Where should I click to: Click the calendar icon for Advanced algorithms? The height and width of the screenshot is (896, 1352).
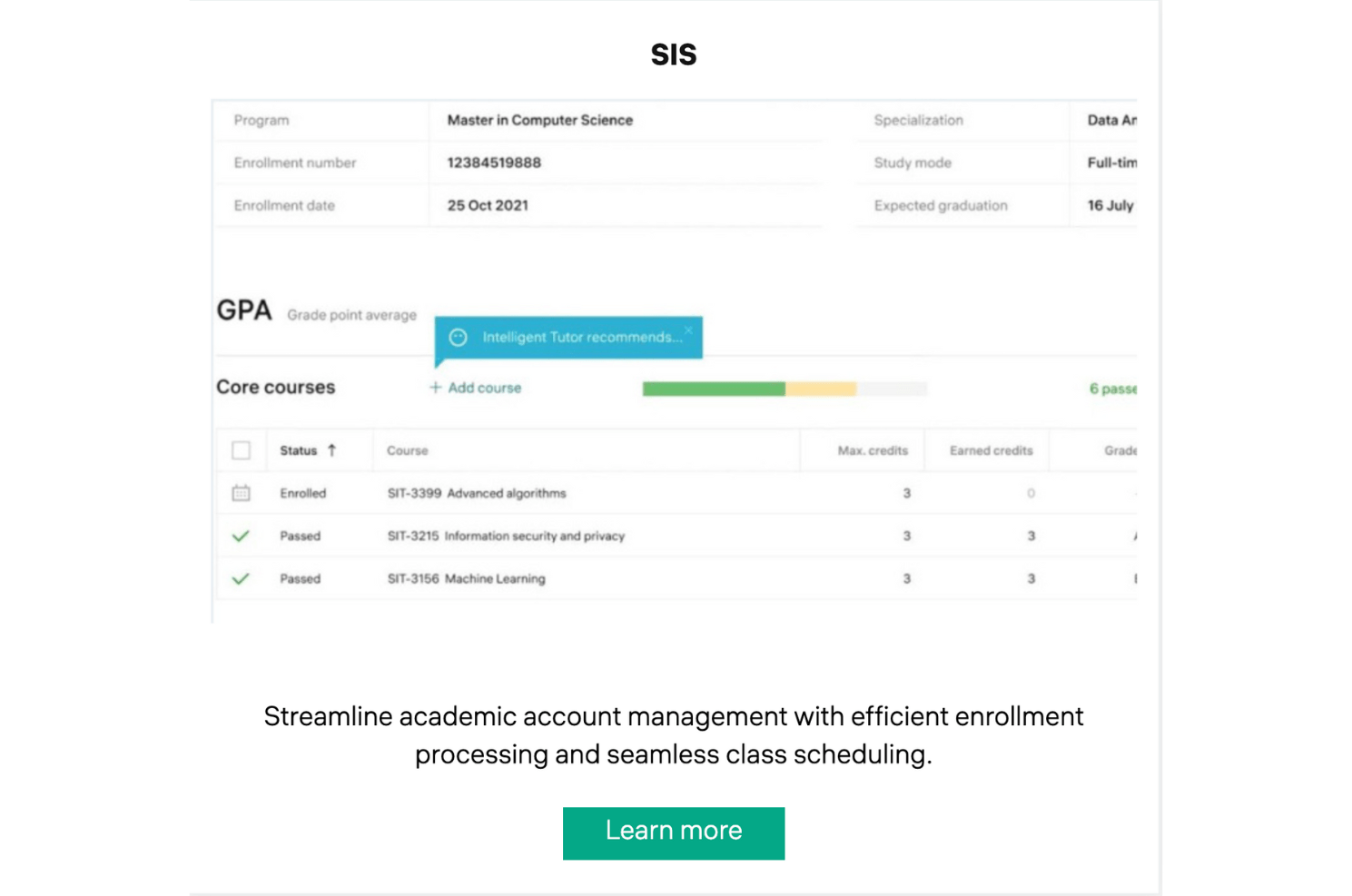[x=241, y=493]
